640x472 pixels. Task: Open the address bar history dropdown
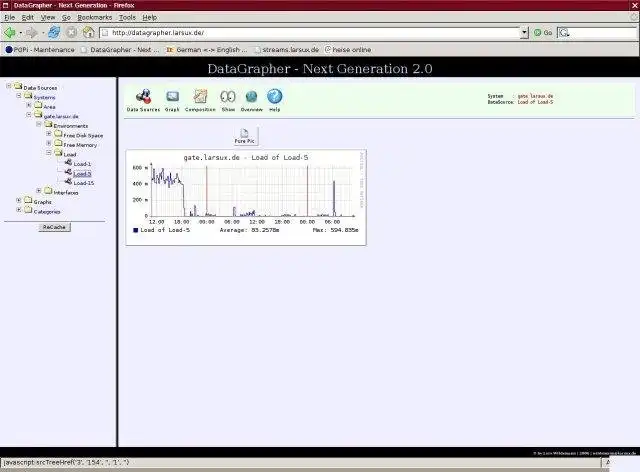pyautogui.click(x=524, y=33)
